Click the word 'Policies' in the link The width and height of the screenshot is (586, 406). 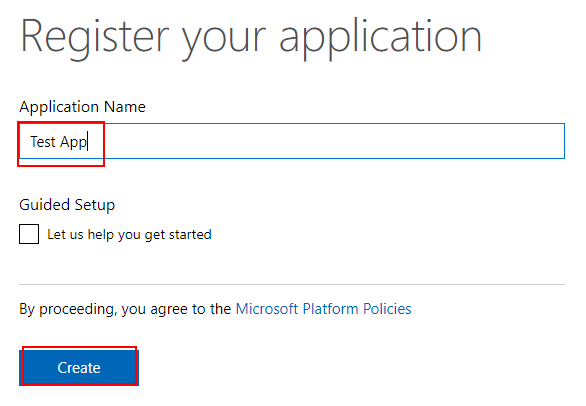pos(387,309)
